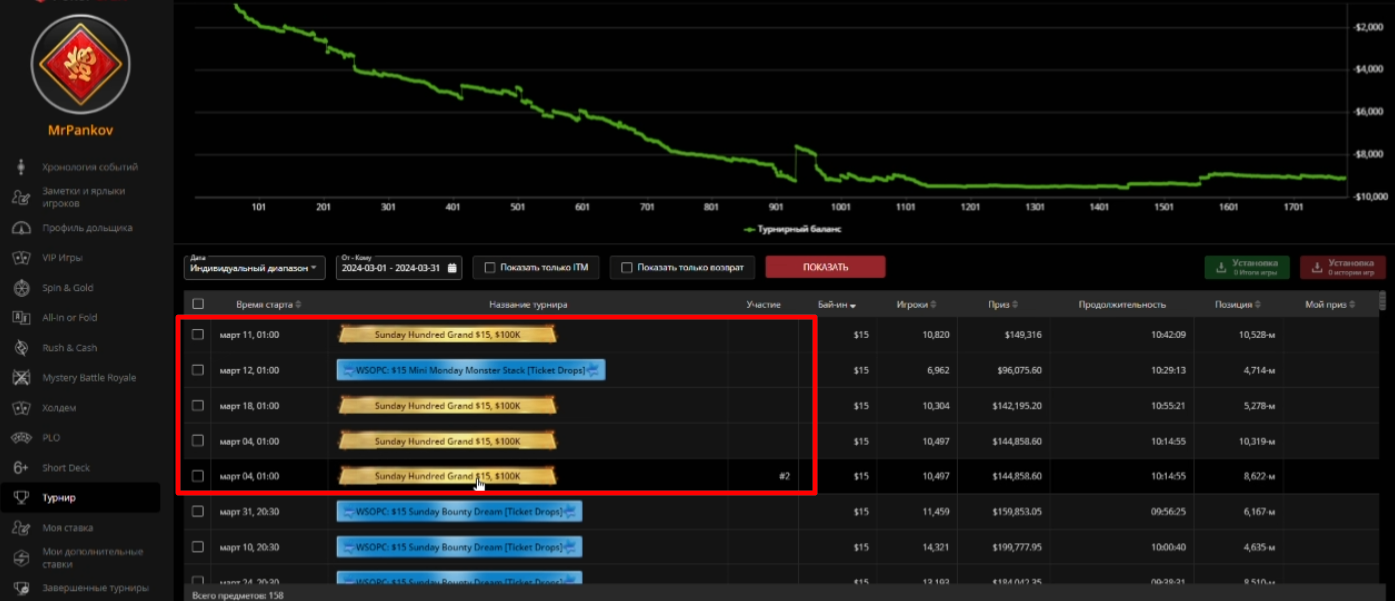This screenshot has width=1395, height=601.
Task: Click the Mystery Battle Royale crossed-swords icon
Action: (21, 377)
